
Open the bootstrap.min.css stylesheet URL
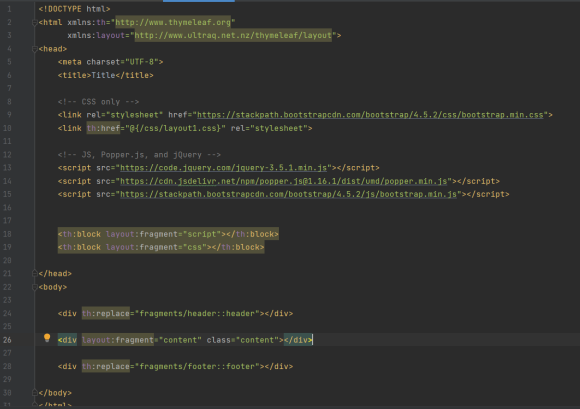pos(370,115)
